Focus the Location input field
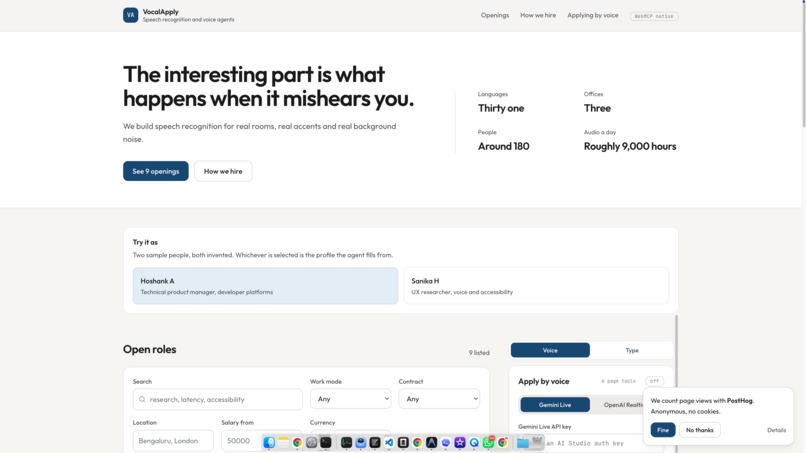Image resolution: width=806 pixels, height=453 pixels. (x=173, y=441)
